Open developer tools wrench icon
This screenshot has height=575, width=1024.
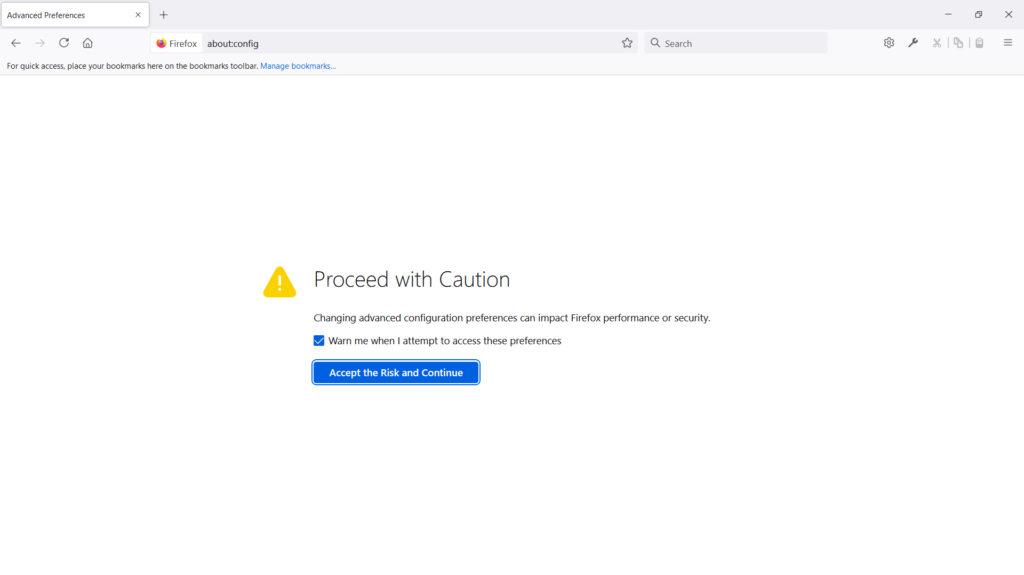[x=913, y=43]
